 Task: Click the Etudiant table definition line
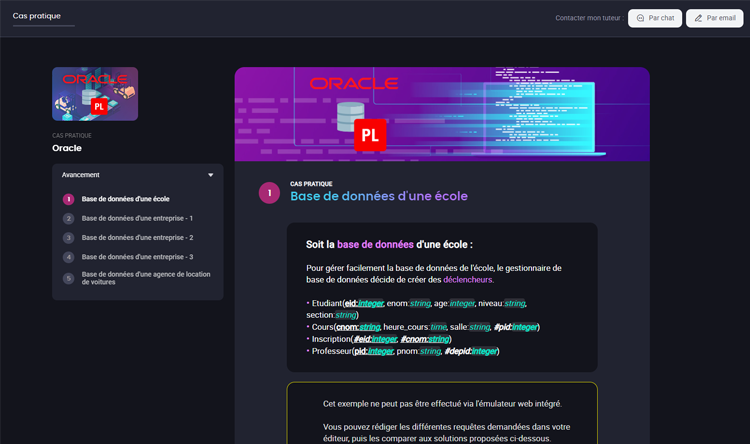pyautogui.click(x=416, y=309)
